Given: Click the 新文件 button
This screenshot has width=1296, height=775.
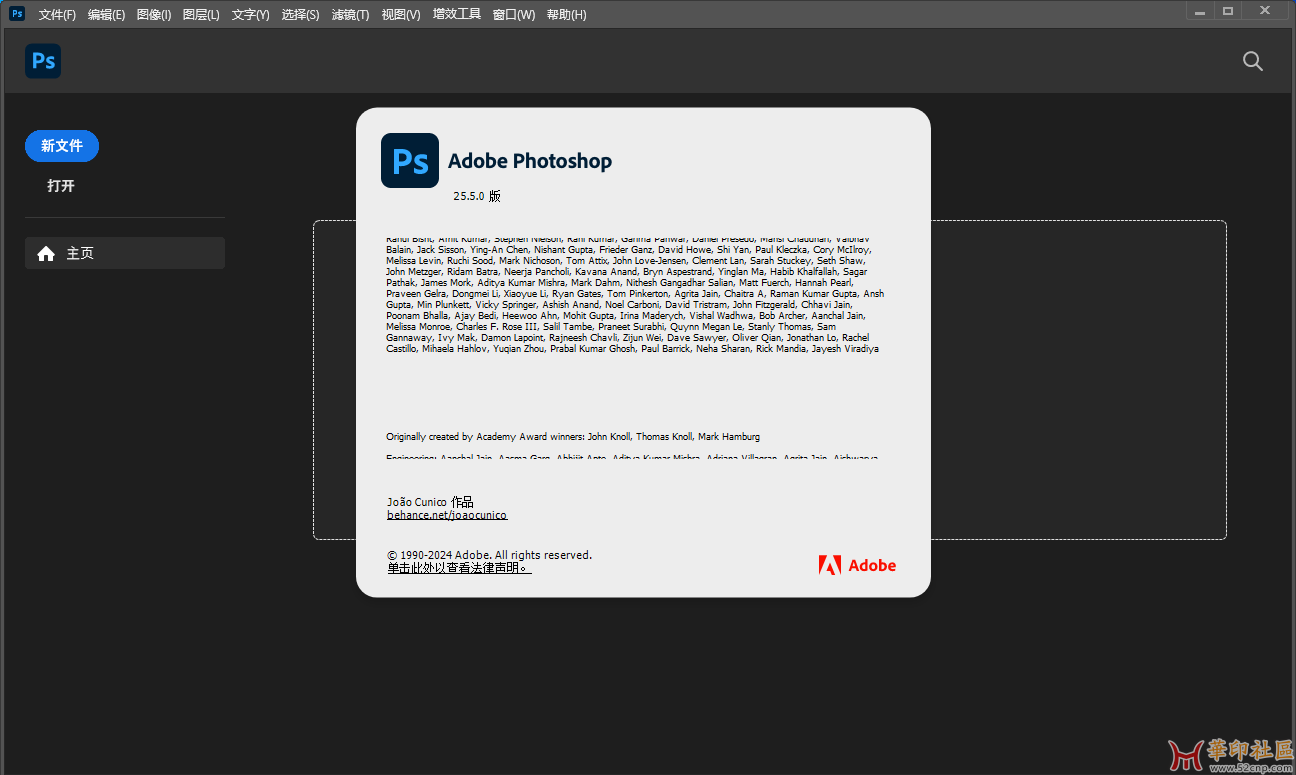Looking at the screenshot, I should [62, 146].
